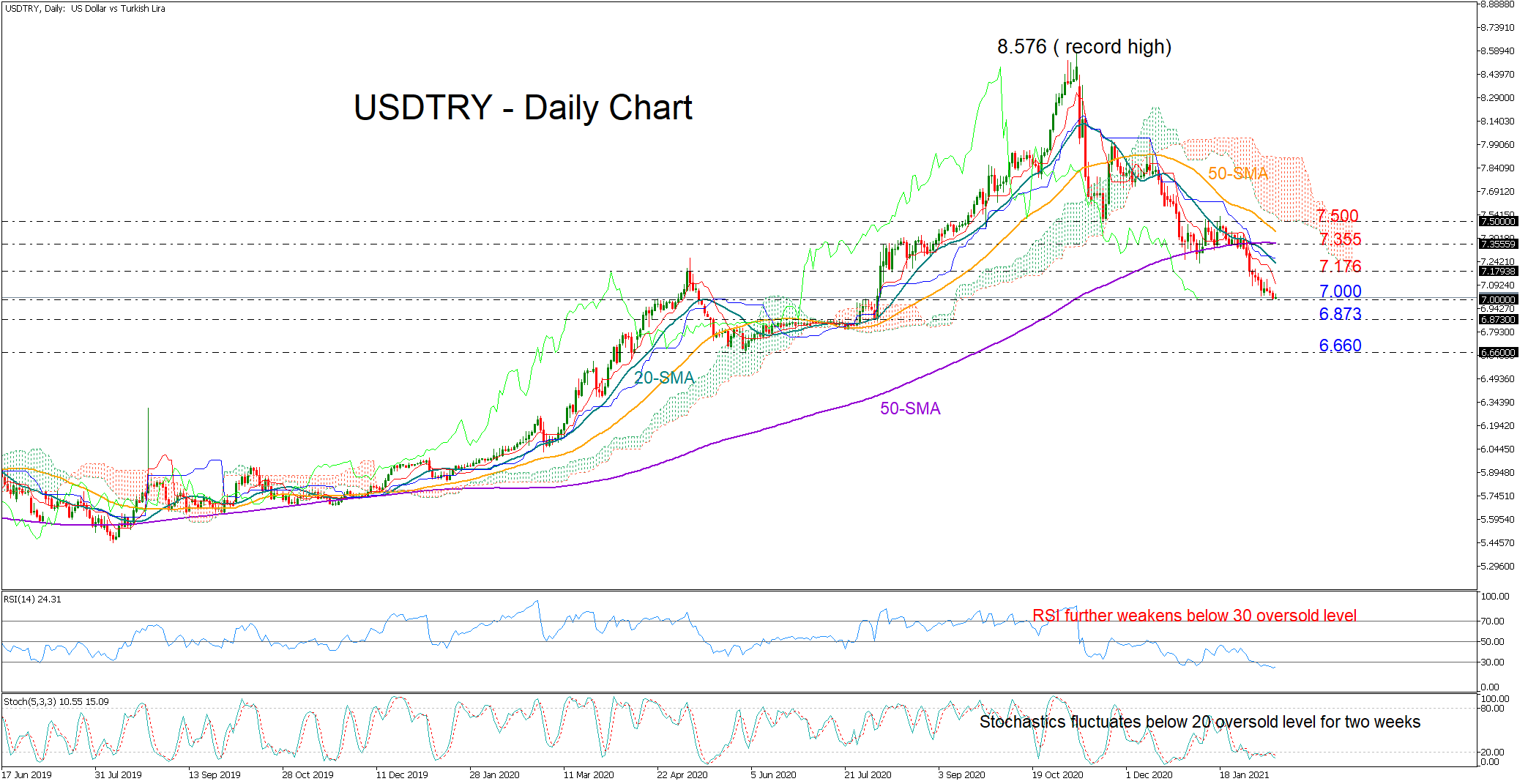Select the blue 7.000 support label
Viewport: 1528px width, 784px height.
coord(1340,291)
